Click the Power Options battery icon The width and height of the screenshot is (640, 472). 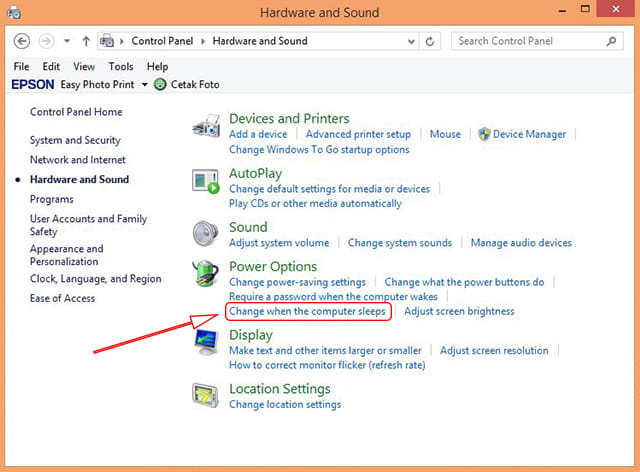click(205, 274)
